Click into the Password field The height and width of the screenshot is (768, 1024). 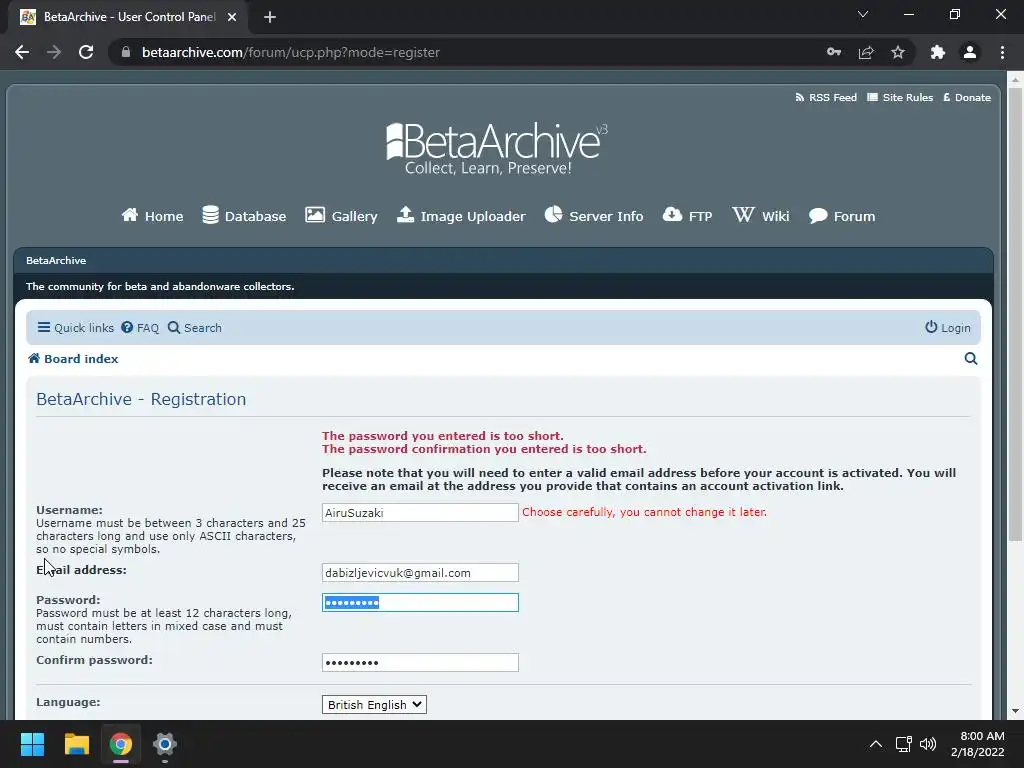(421, 603)
